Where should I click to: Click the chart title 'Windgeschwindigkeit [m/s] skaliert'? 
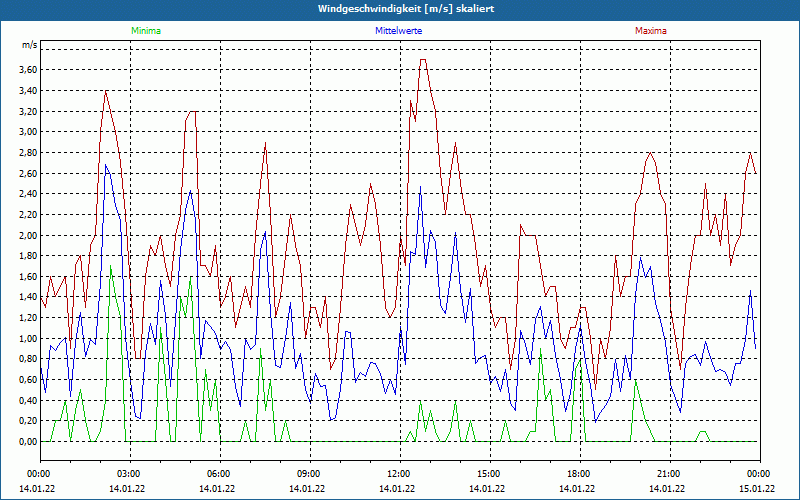pos(406,9)
